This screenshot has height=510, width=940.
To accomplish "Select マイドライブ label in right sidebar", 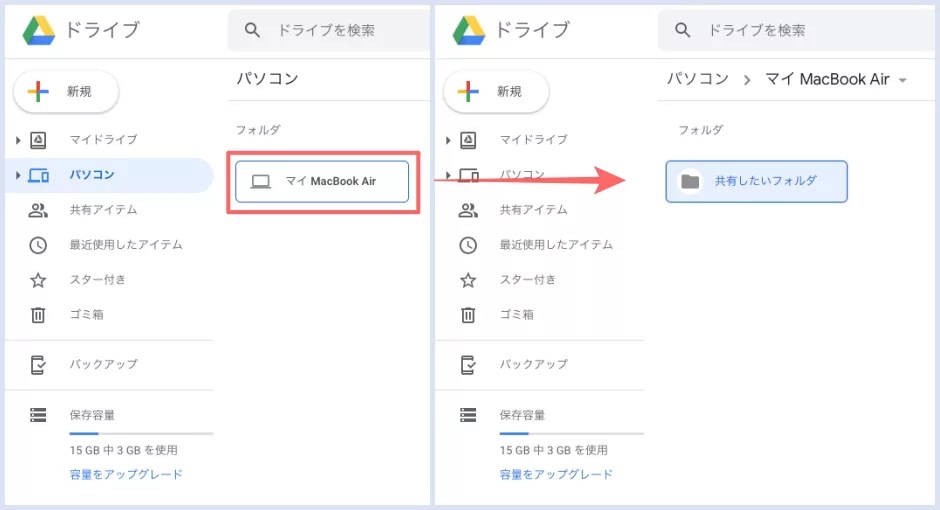I will (534, 140).
